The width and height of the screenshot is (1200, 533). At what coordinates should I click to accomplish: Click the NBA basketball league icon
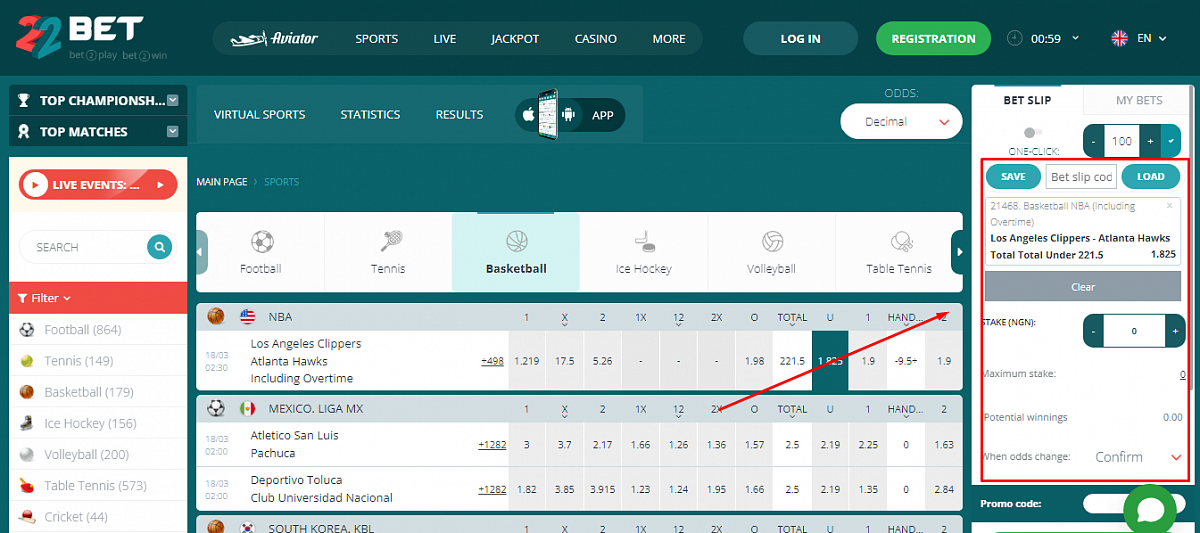216,316
